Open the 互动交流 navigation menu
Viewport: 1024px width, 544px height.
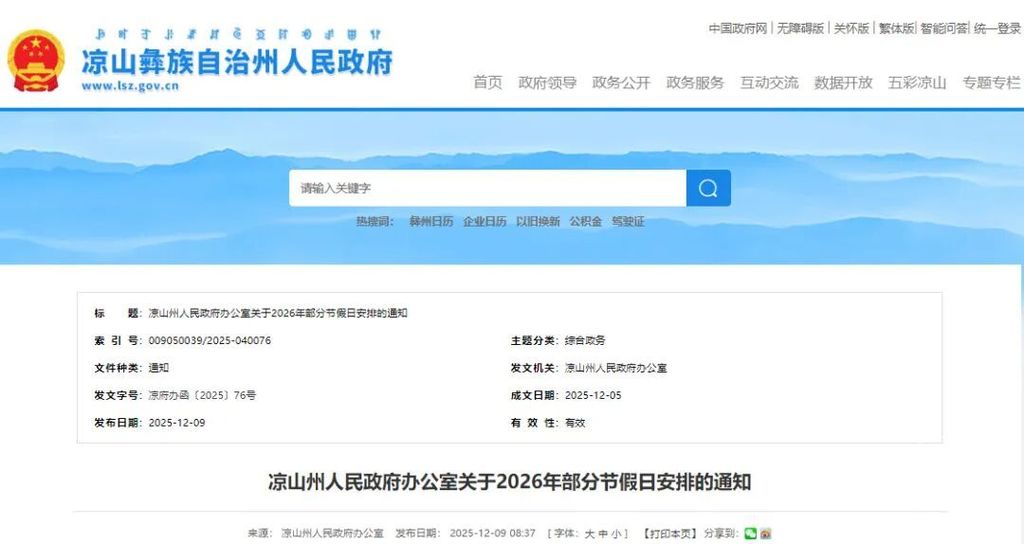(x=769, y=83)
